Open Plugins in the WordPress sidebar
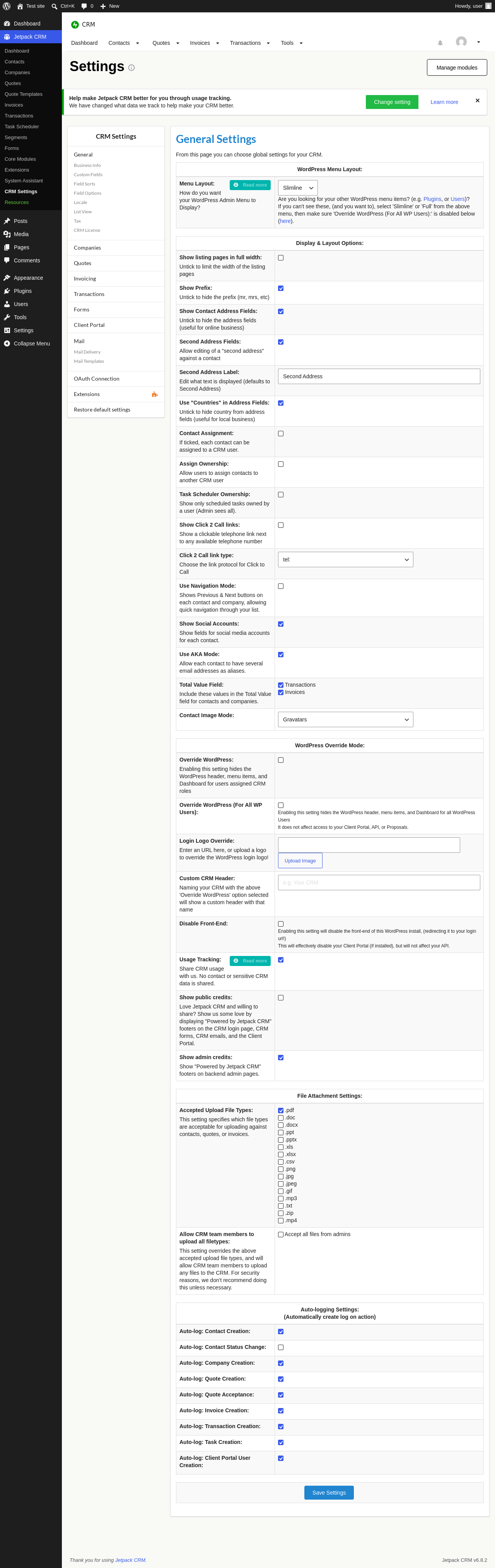The height and width of the screenshot is (1568, 495). click(31, 291)
